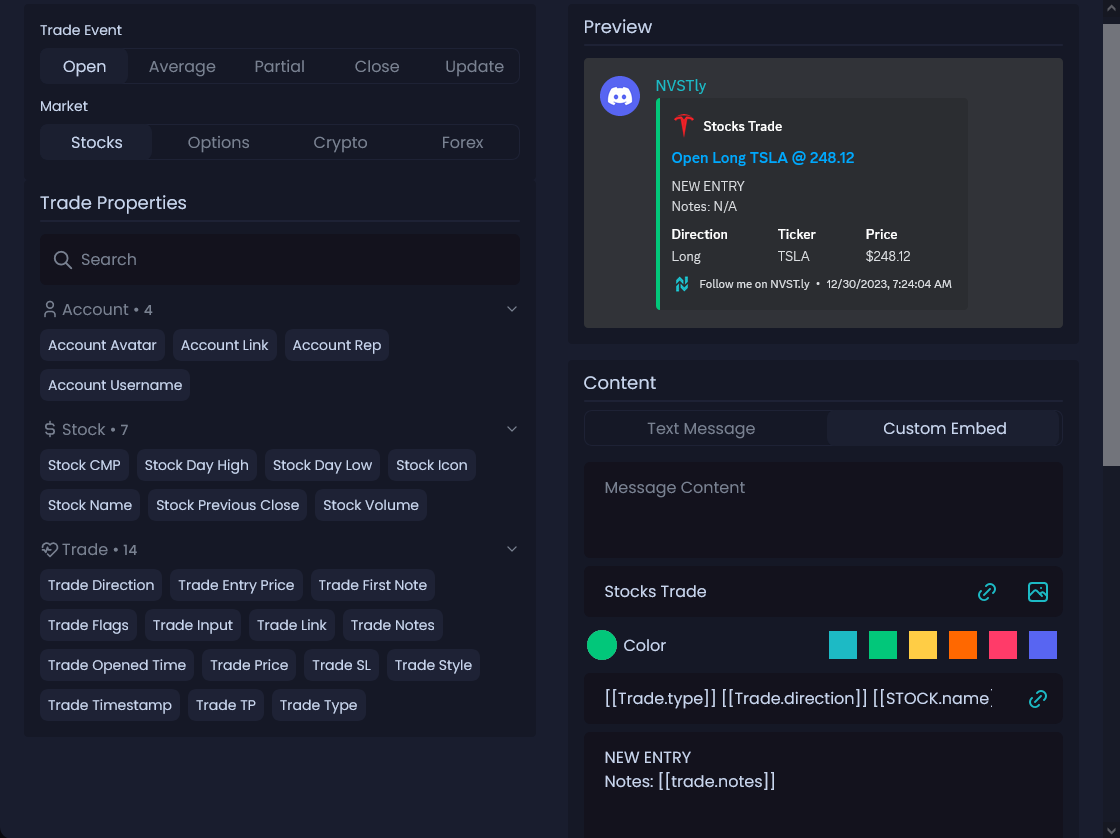Insert the Trade Entry Price property

tap(236, 585)
